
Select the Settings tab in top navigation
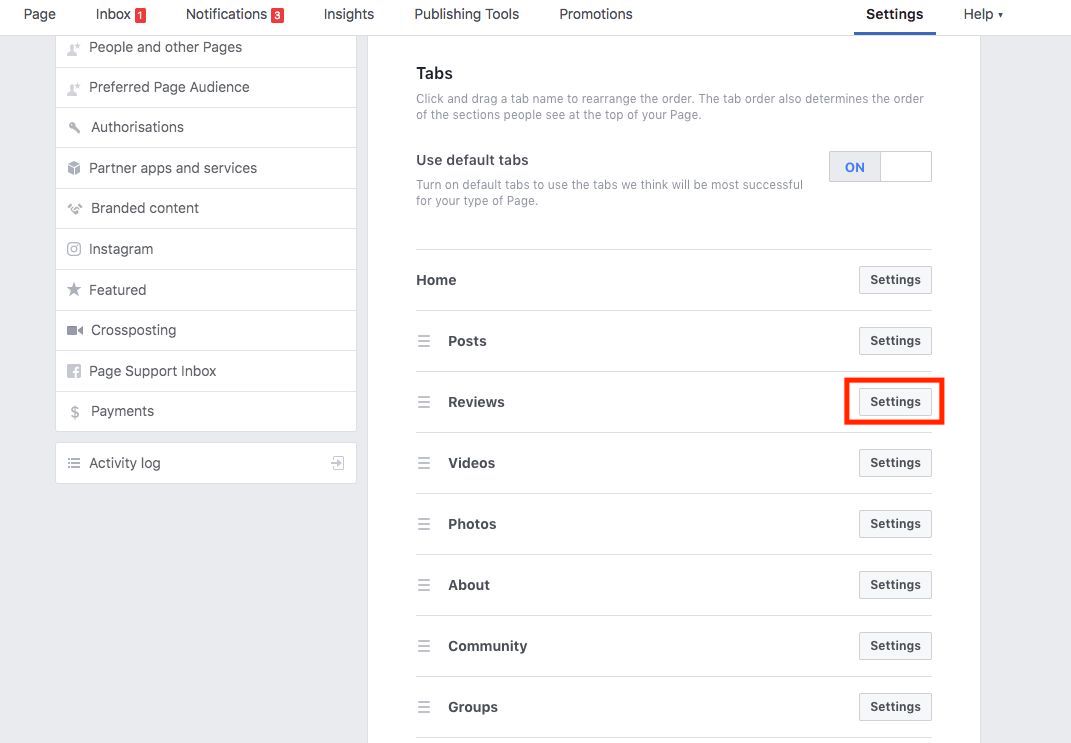click(x=894, y=14)
